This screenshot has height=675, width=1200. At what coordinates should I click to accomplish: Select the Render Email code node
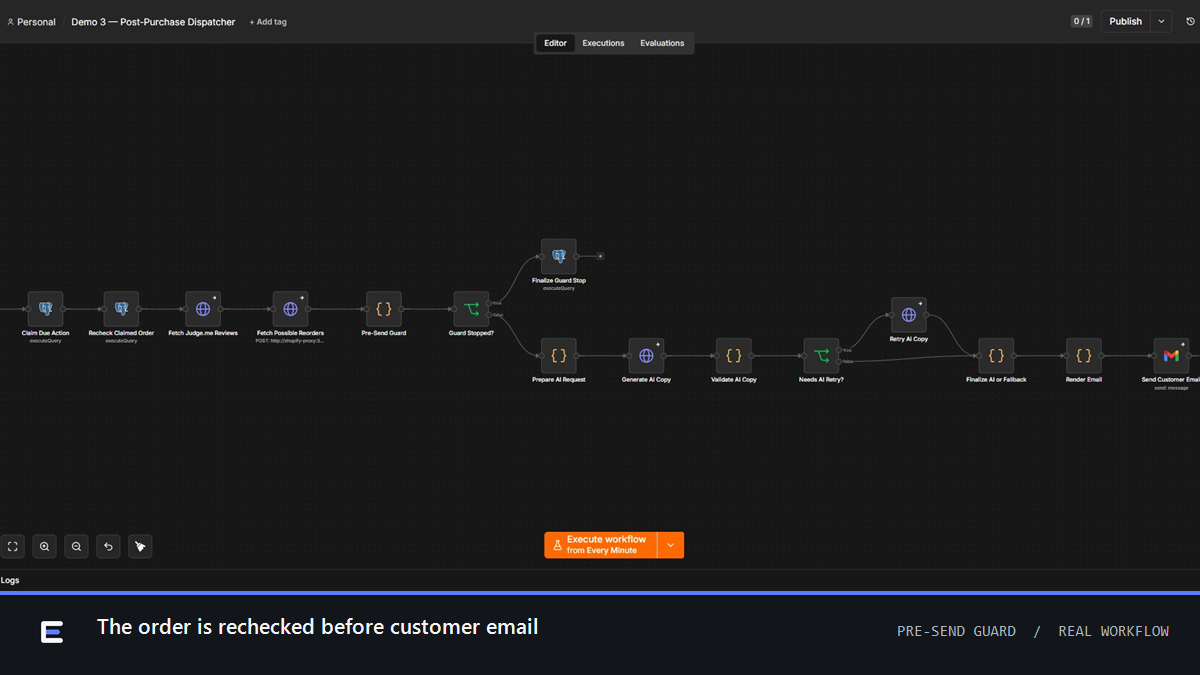(1084, 356)
